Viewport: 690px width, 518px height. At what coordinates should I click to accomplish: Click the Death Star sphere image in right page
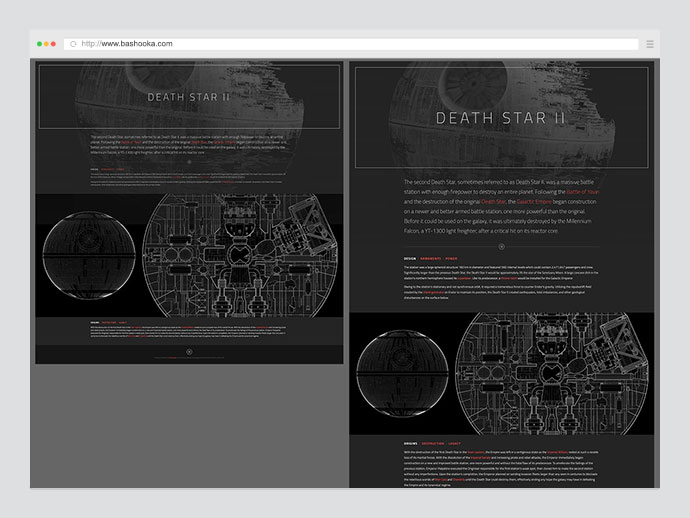coord(402,374)
